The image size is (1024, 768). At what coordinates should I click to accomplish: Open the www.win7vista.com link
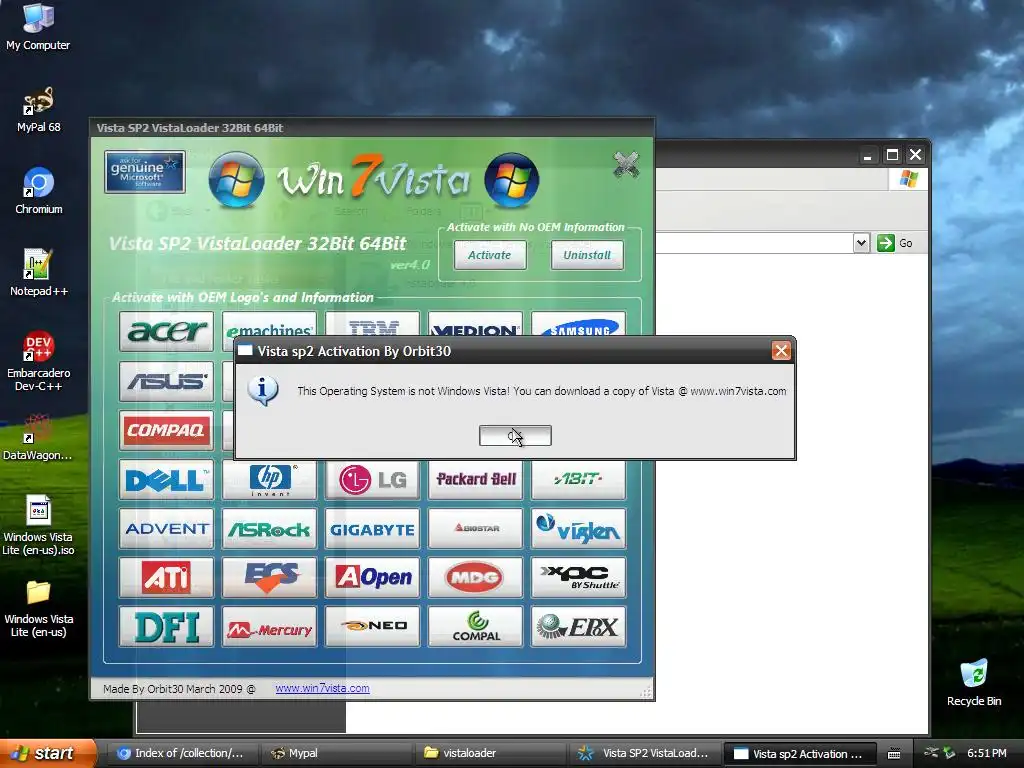[322, 688]
